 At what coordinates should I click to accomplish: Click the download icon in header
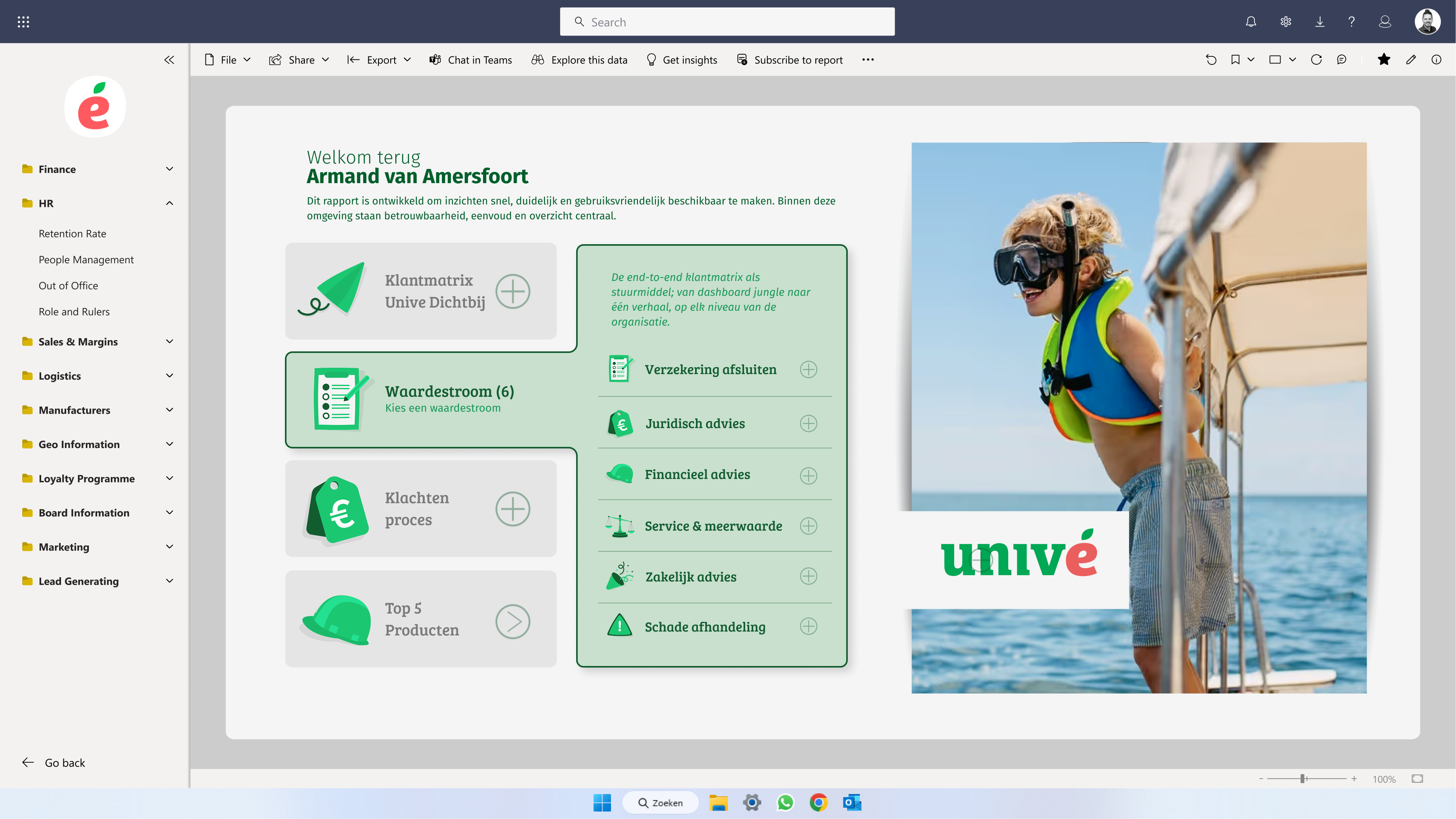tap(1319, 22)
